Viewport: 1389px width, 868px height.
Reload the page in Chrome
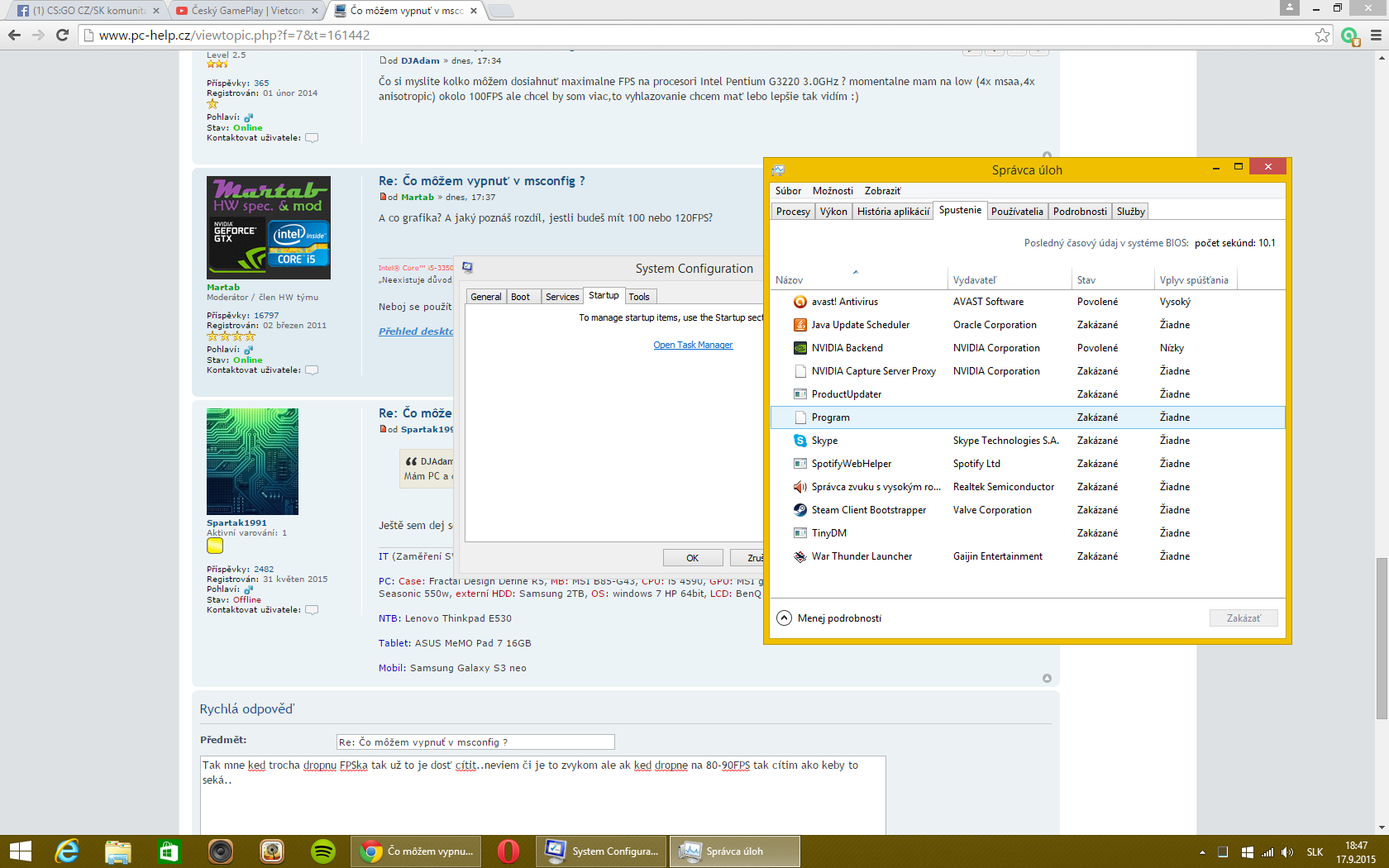point(62,35)
